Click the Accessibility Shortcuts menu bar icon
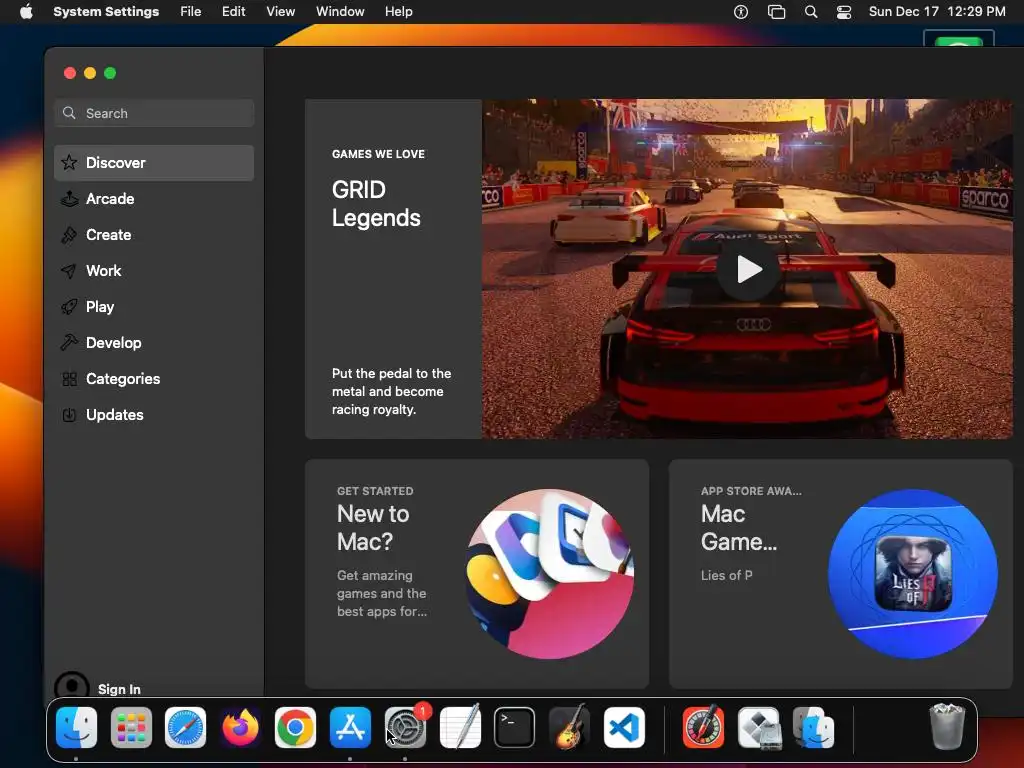The height and width of the screenshot is (768, 1024). (741, 11)
